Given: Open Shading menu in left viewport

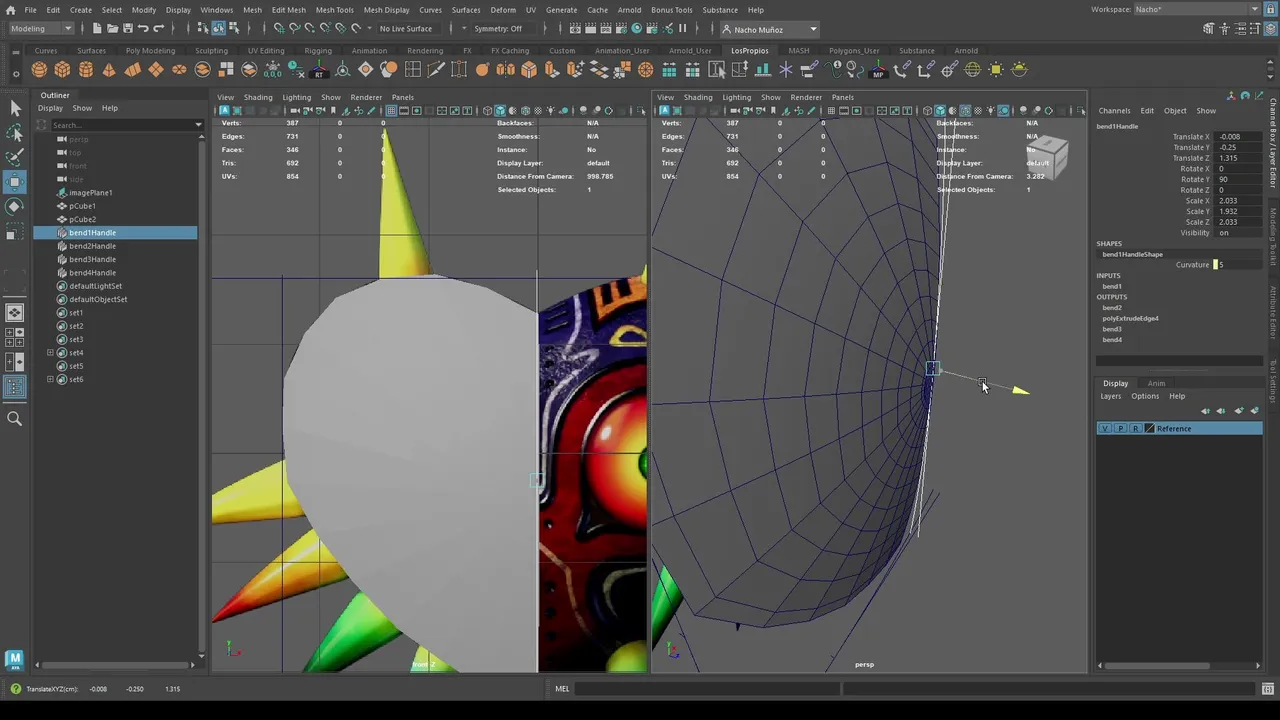Looking at the screenshot, I should [x=258, y=97].
